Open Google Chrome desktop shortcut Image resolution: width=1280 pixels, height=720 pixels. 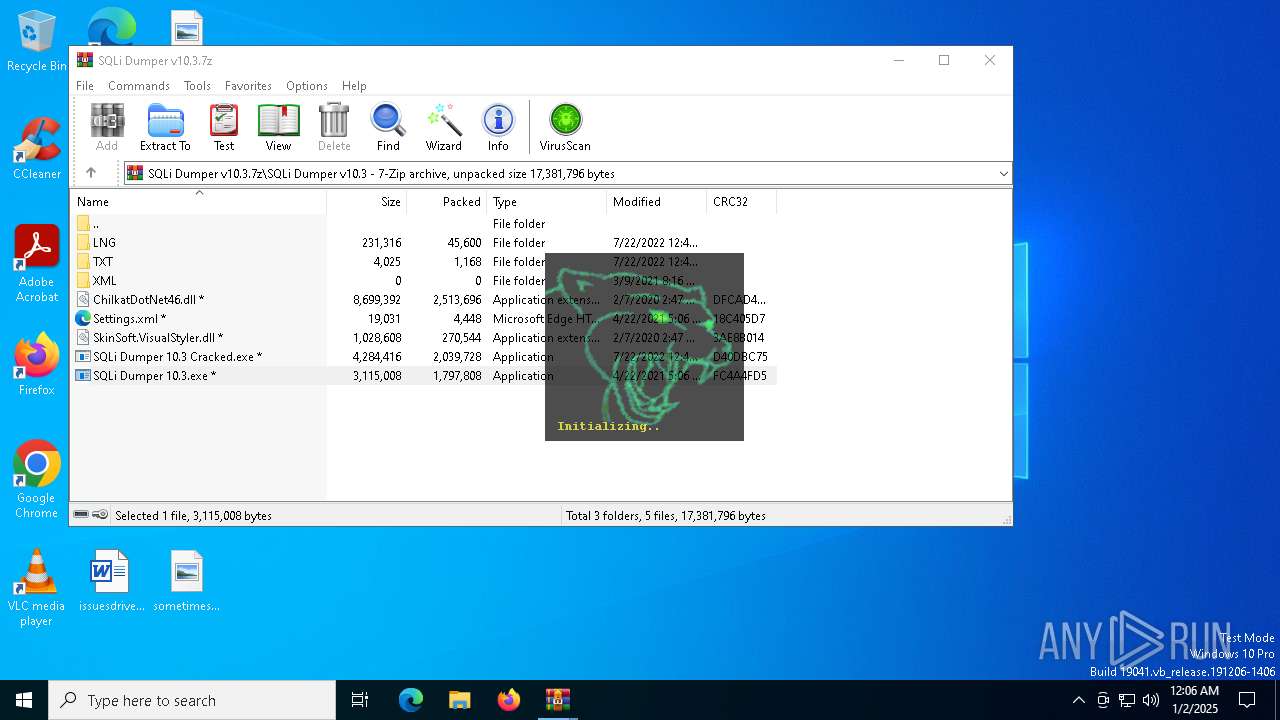(37, 480)
